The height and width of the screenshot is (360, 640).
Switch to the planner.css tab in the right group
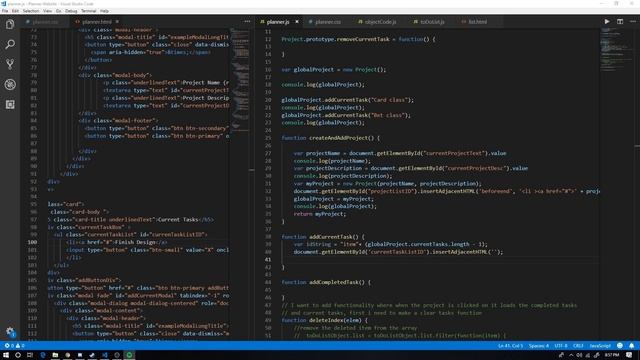pos(328,22)
